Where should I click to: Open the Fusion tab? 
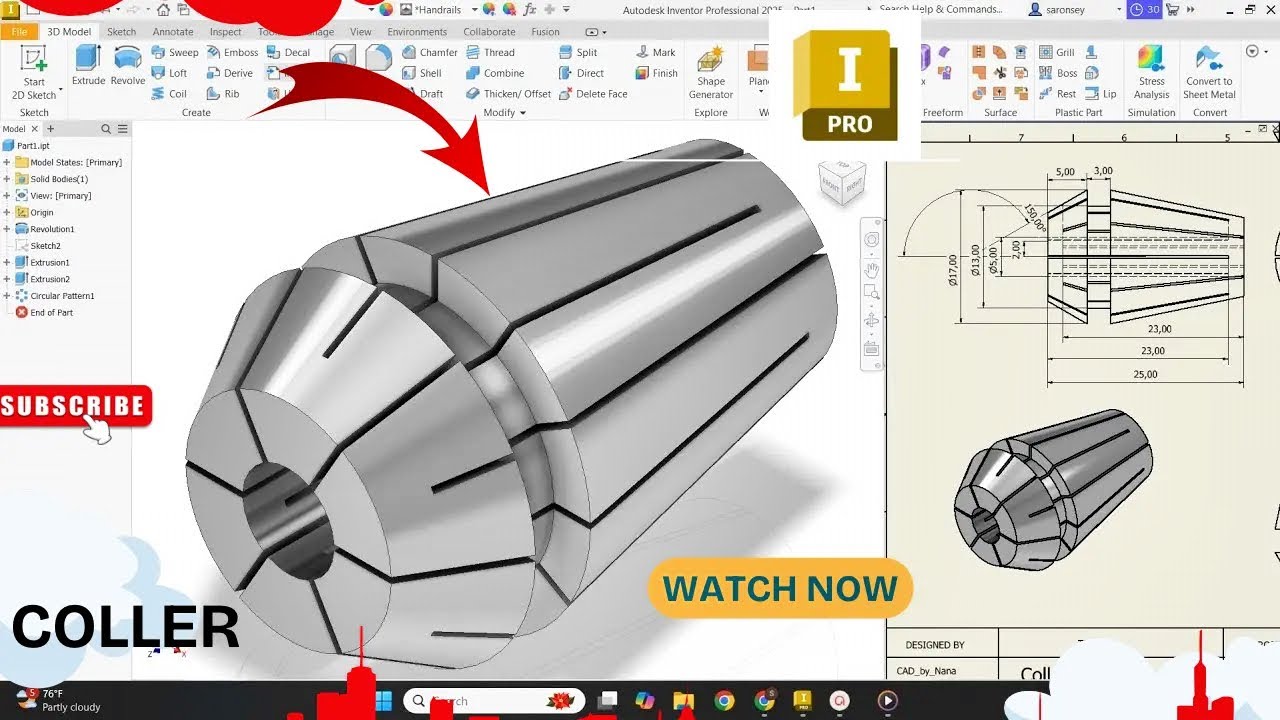(x=545, y=31)
